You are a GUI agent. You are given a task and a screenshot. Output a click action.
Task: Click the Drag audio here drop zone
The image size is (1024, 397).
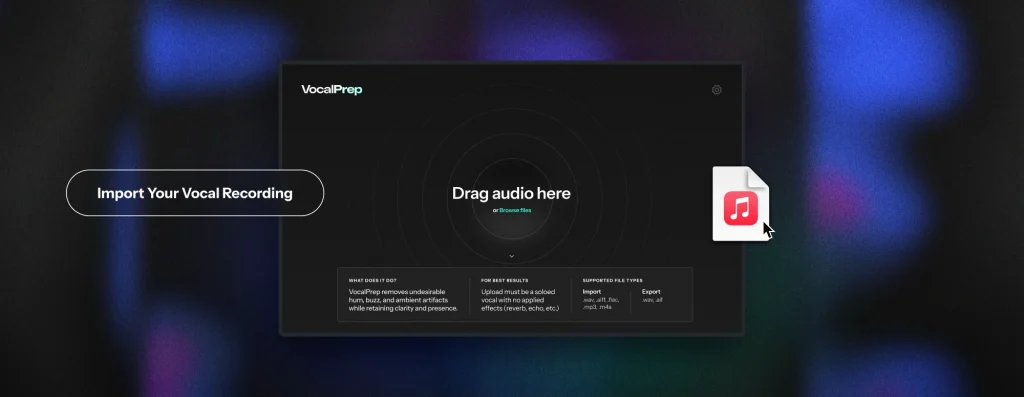click(511, 193)
